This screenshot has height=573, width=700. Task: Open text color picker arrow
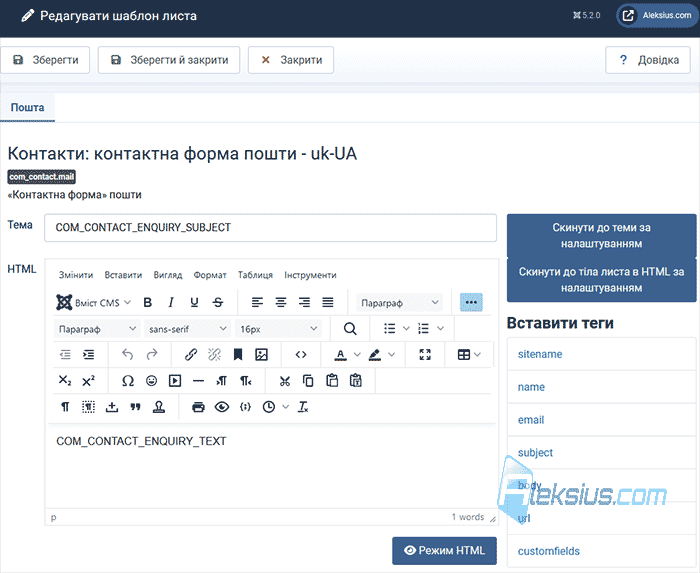[357, 355]
